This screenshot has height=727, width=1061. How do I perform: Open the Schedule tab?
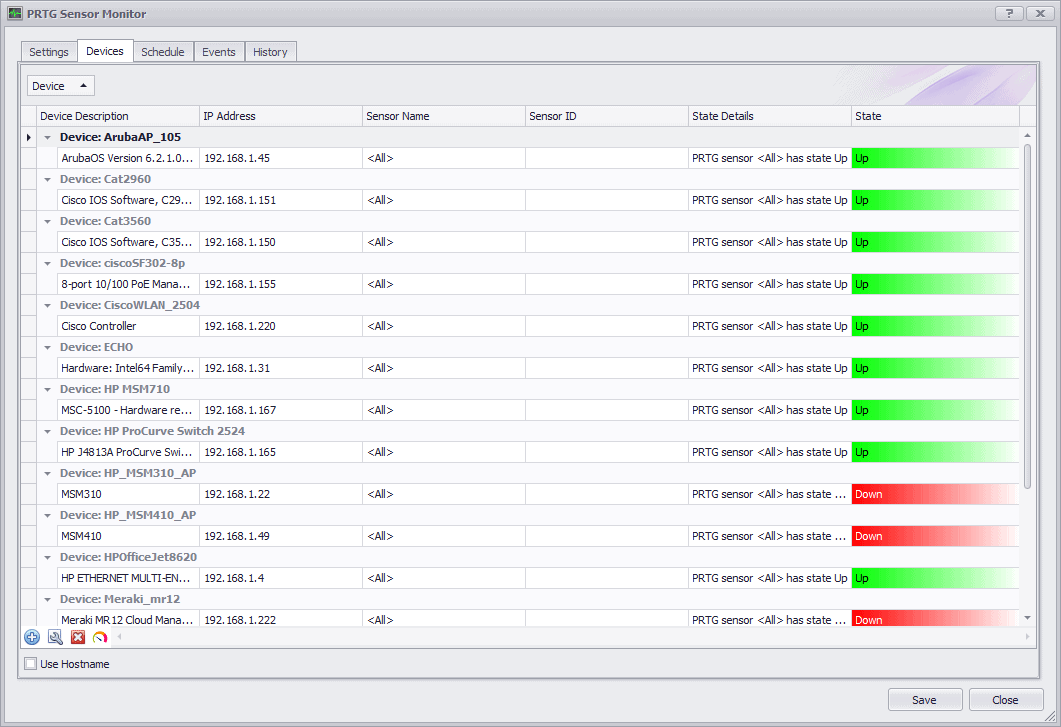pos(163,51)
